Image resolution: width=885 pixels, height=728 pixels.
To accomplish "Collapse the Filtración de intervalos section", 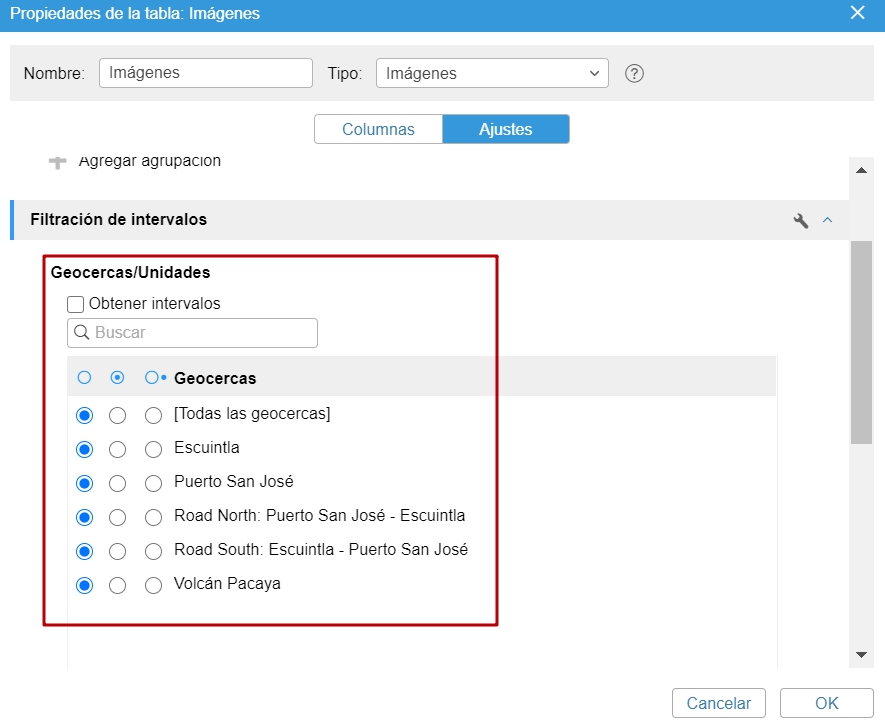I will (x=827, y=220).
